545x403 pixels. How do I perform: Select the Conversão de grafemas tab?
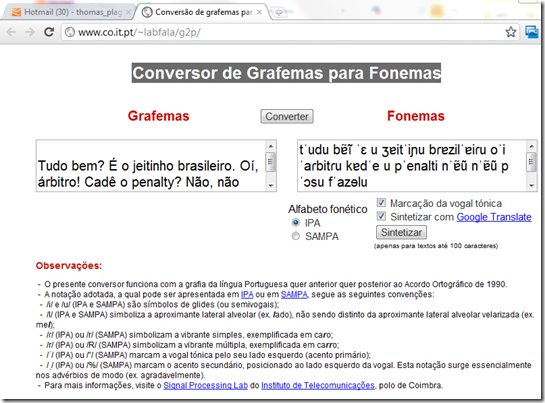tap(203, 12)
